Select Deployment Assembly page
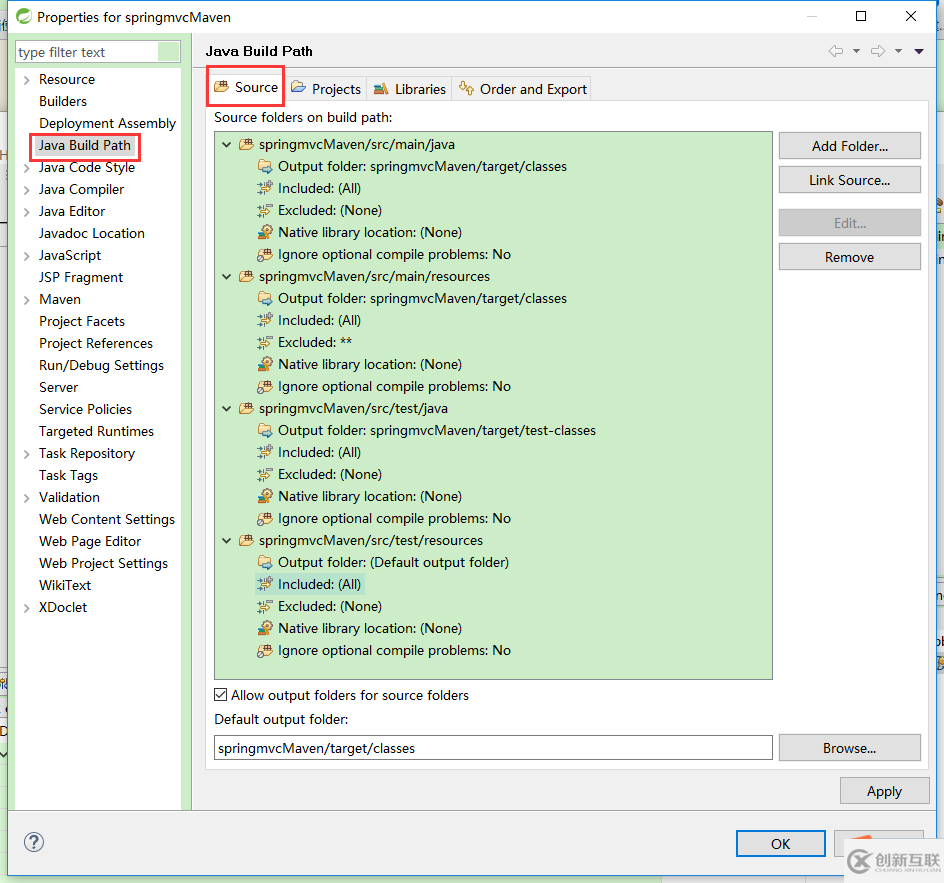Image resolution: width=944 pixels, height=883 pixels. click(x=107, y=123)
